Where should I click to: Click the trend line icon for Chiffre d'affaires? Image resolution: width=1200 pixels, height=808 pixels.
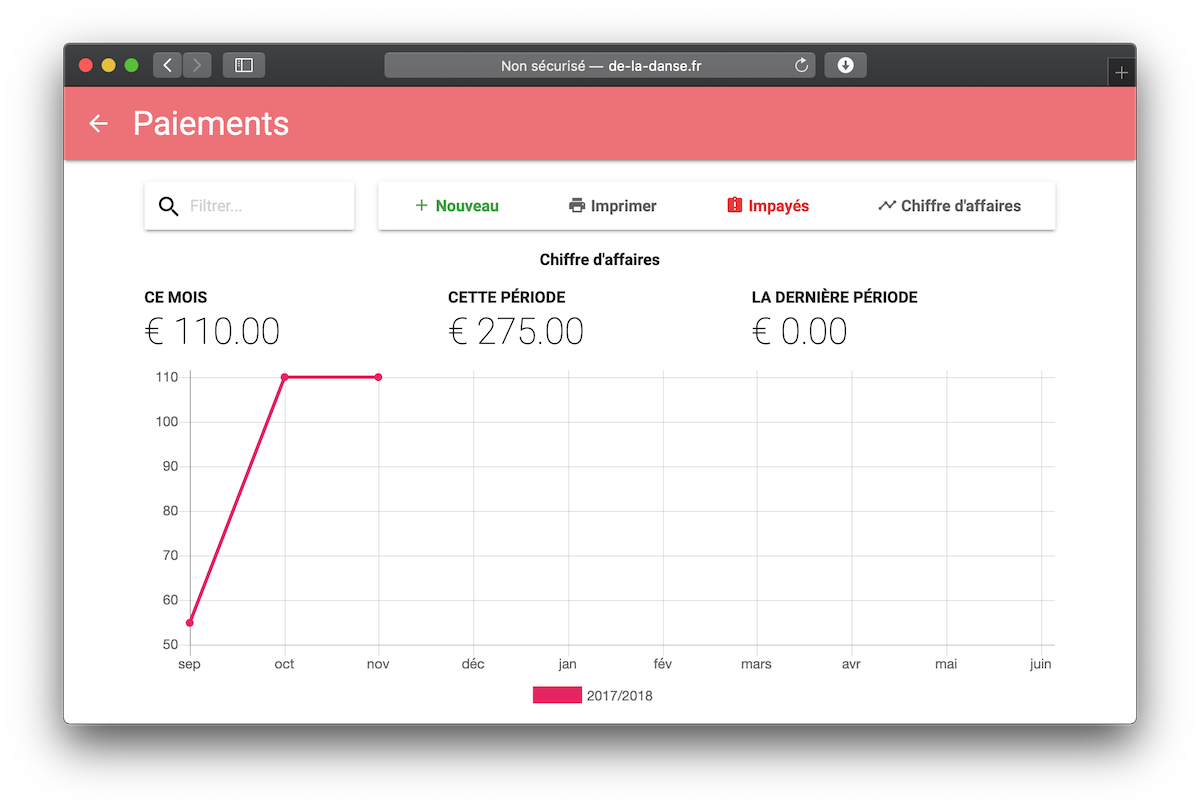(887, 206)
